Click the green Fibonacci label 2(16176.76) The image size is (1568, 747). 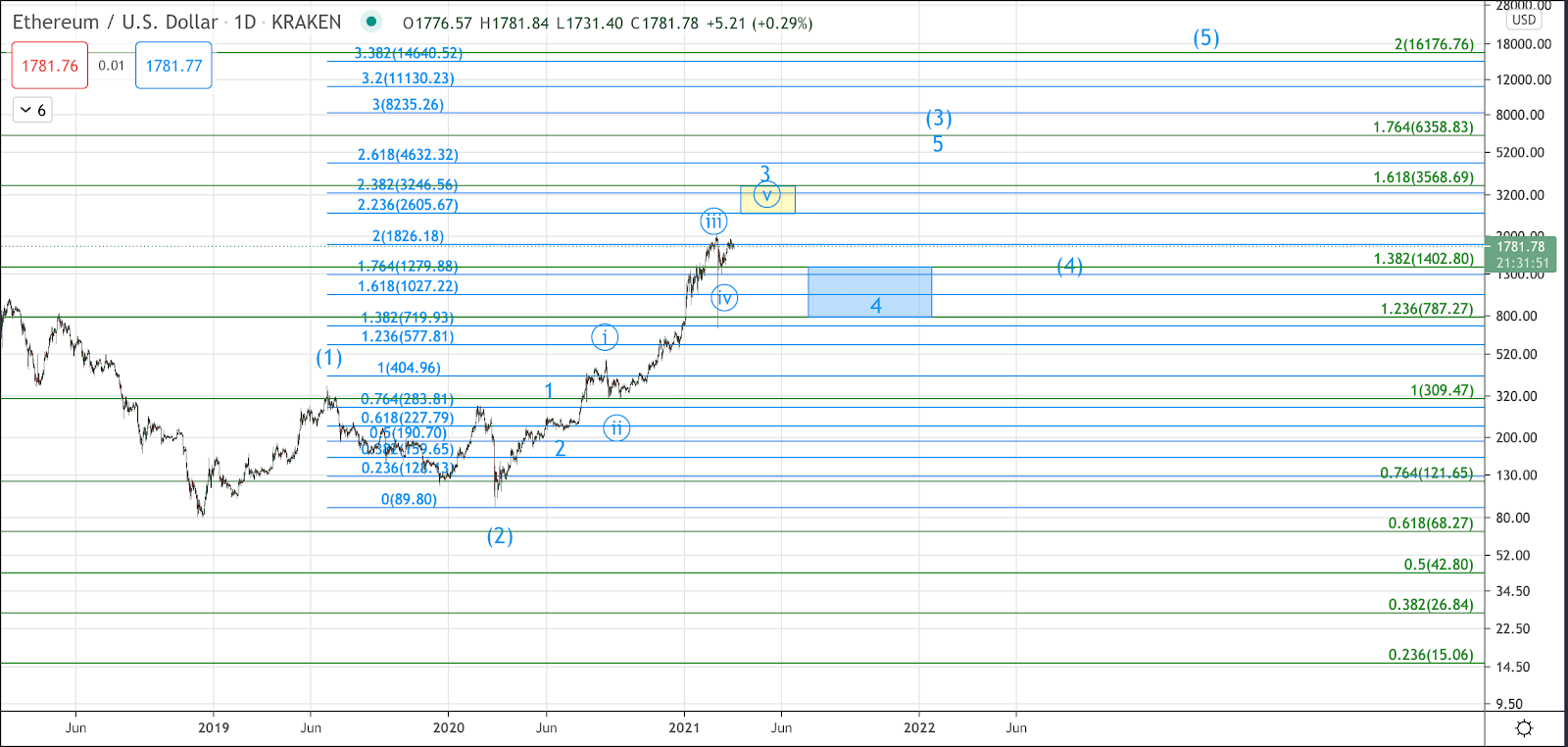1434,44
